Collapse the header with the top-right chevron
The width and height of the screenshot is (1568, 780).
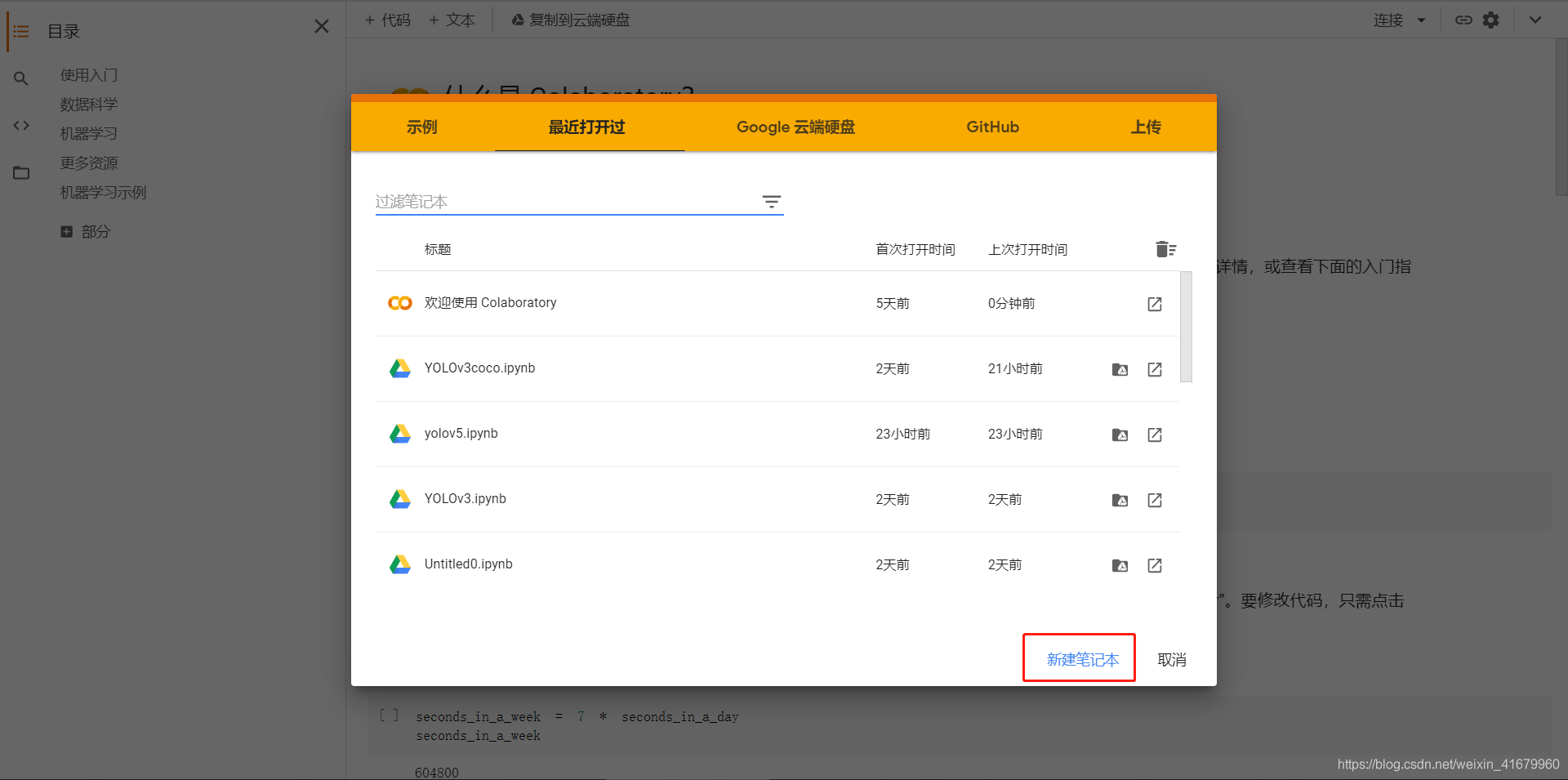(1535, 20)
